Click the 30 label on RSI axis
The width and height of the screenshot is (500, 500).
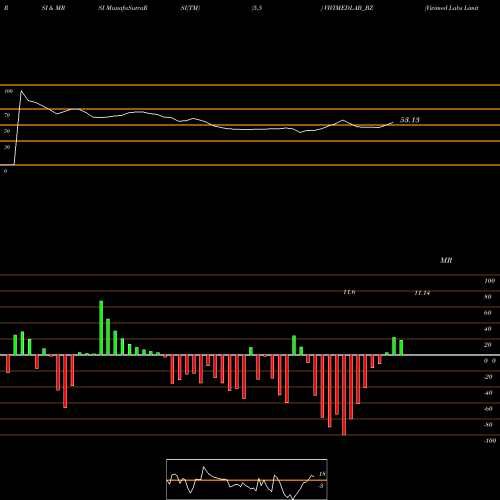pos(7,147)
